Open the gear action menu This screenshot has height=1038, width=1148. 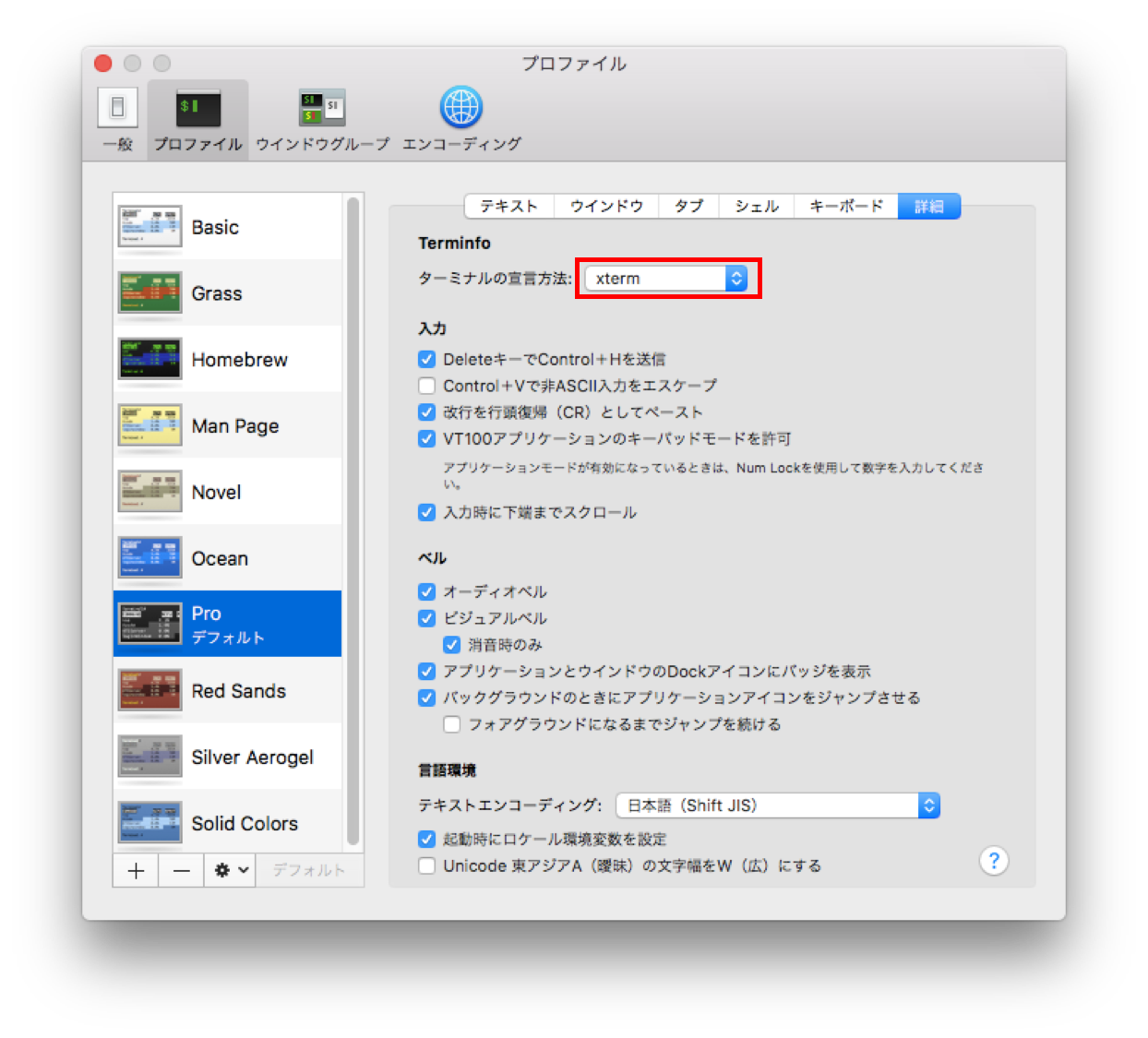point(231,870)
